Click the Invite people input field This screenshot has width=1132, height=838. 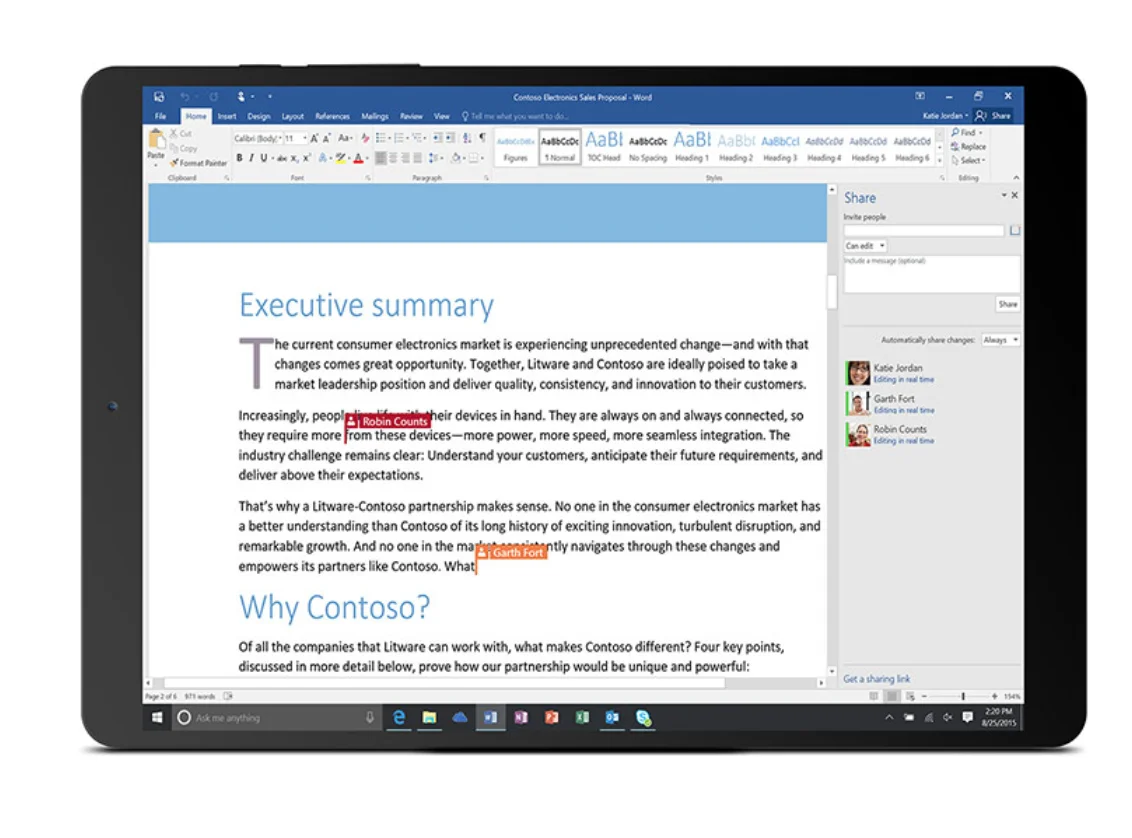pos(924,230)
